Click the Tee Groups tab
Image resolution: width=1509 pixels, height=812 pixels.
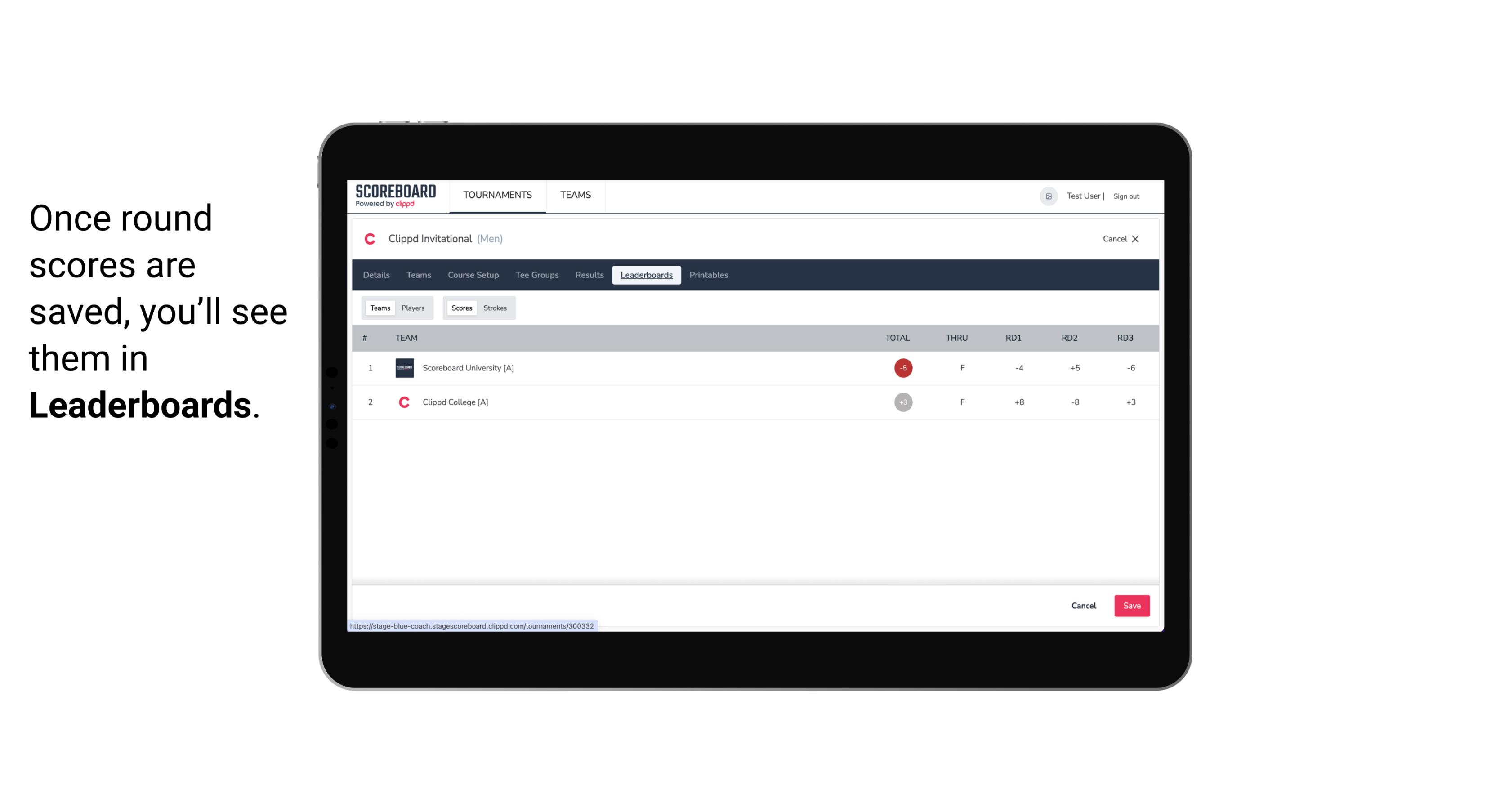pos(536,275)
